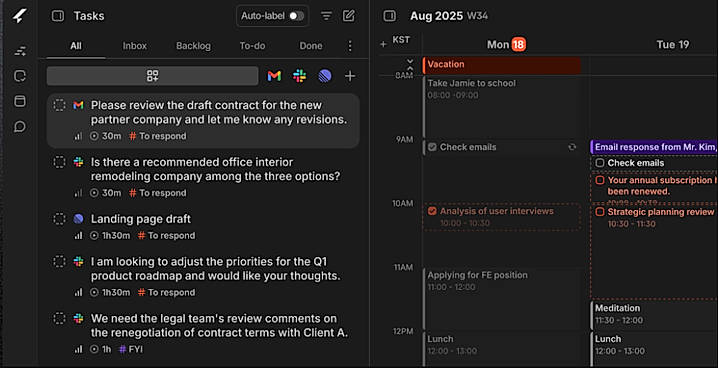Switch to the All tab
The width and height of the screenshot is (718, 368).
[76, 46]
